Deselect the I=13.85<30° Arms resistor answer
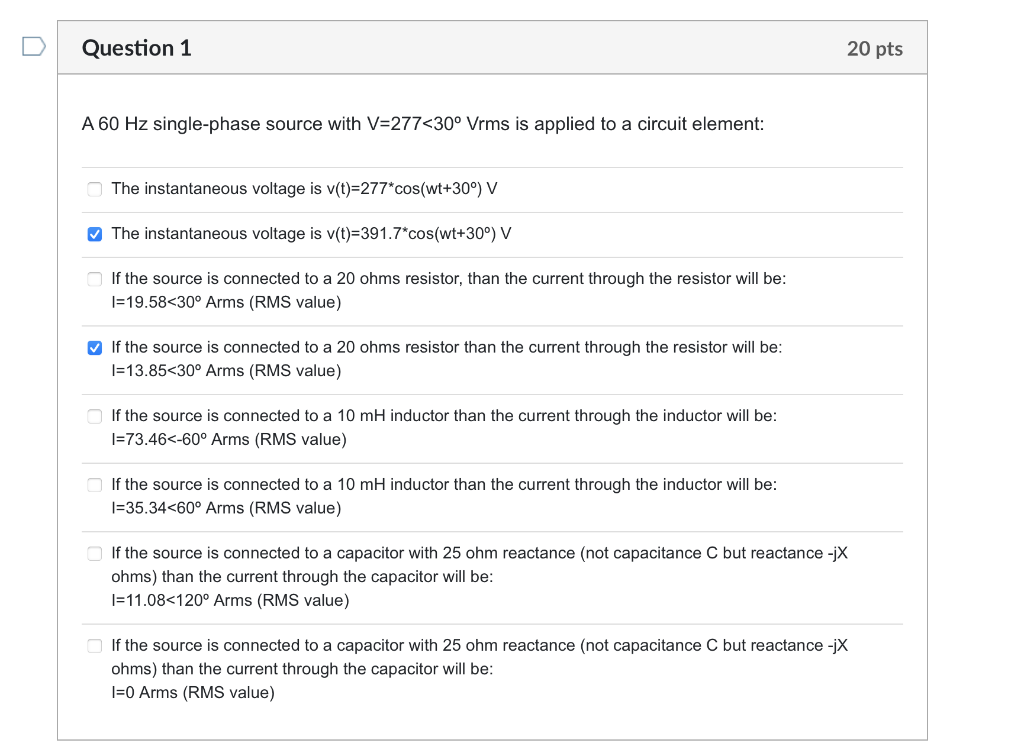1024x756 pixels. (x=94, y=348)
